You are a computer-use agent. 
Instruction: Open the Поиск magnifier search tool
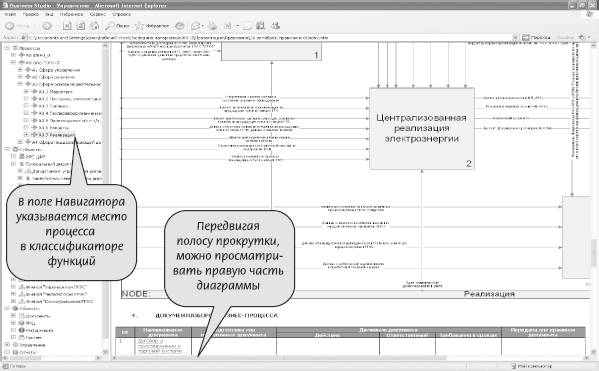point(118,26)
